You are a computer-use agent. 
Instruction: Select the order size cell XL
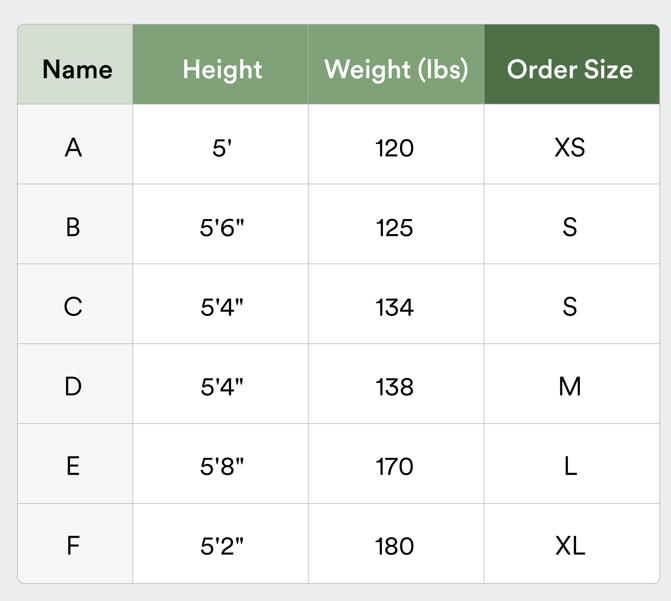click(570, 546)
